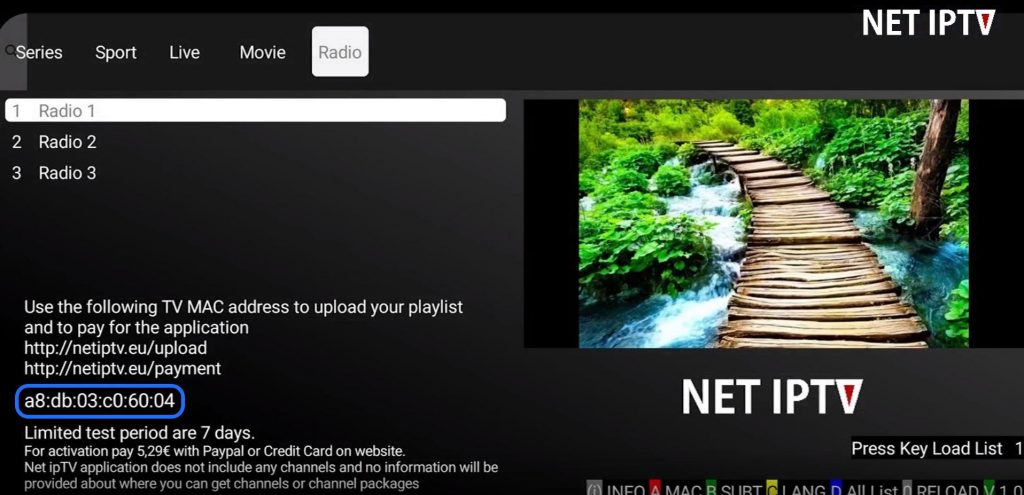
Task: Click the highlighted MAC address
Action: 100,402
